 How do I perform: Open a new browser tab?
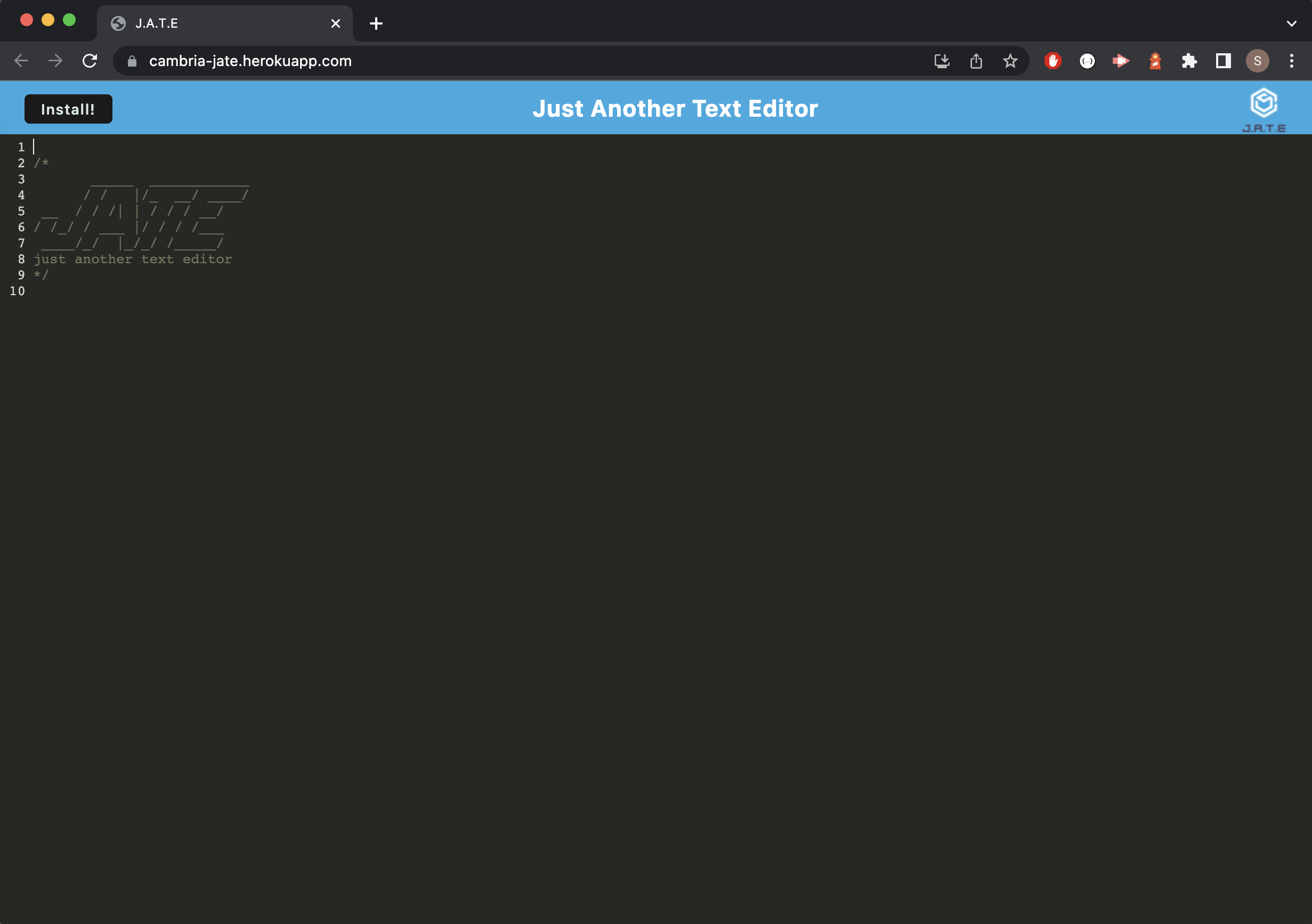[376, 23]
